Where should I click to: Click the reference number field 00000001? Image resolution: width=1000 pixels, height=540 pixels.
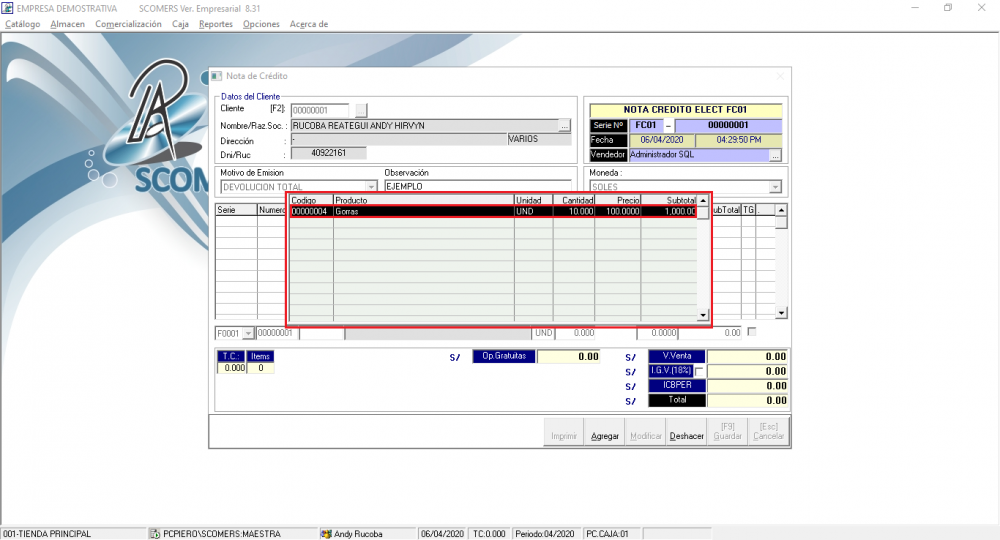click(277, 333)
